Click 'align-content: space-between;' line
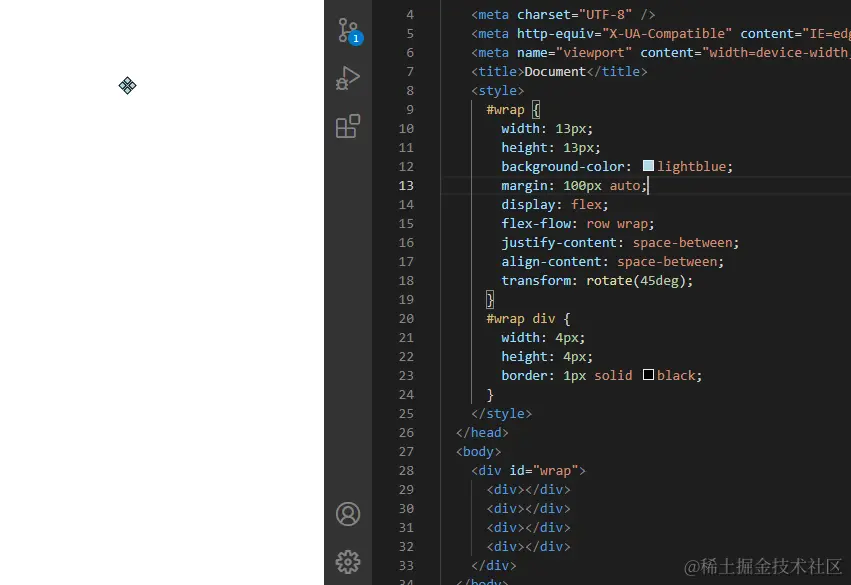 click(x=612, y=262)
